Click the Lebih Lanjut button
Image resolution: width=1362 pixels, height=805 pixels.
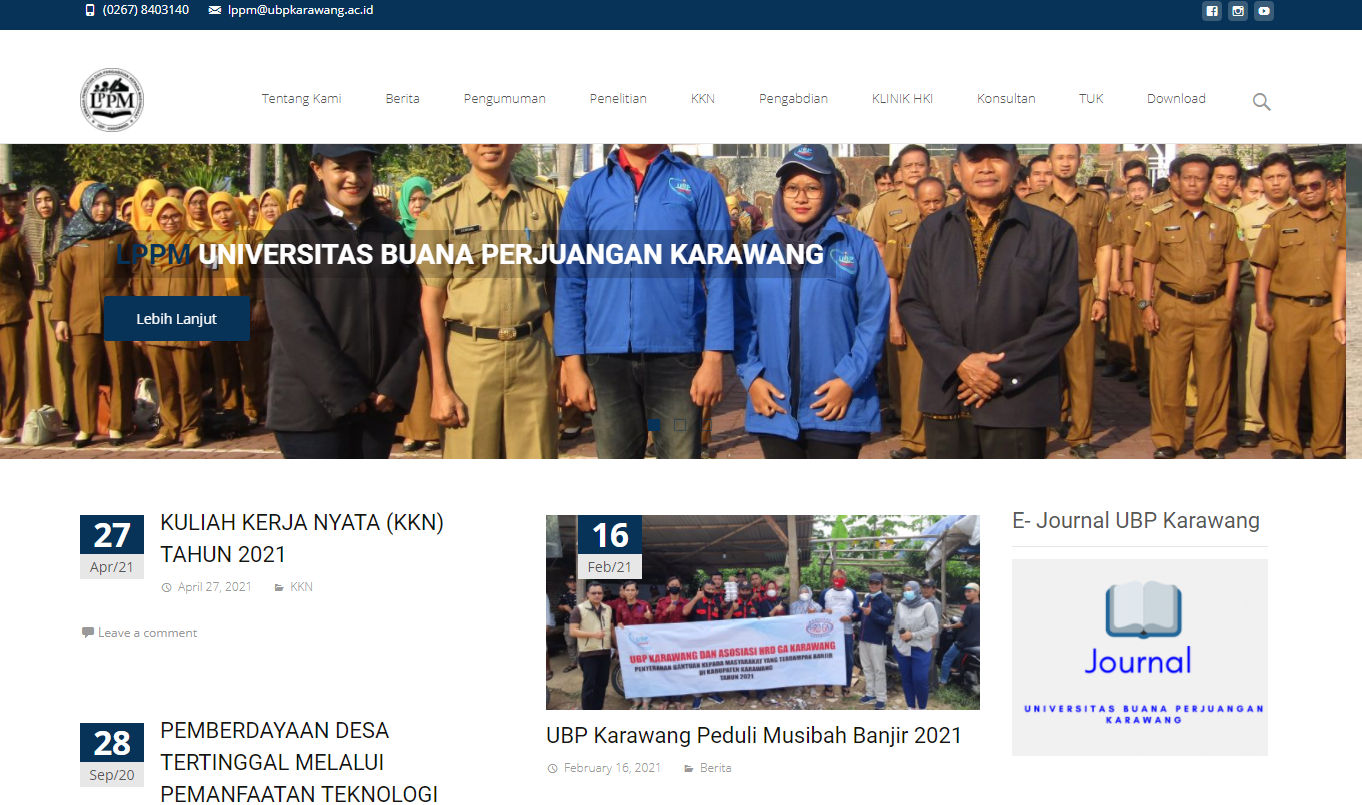pyautogui.click(x=177, y=319)
